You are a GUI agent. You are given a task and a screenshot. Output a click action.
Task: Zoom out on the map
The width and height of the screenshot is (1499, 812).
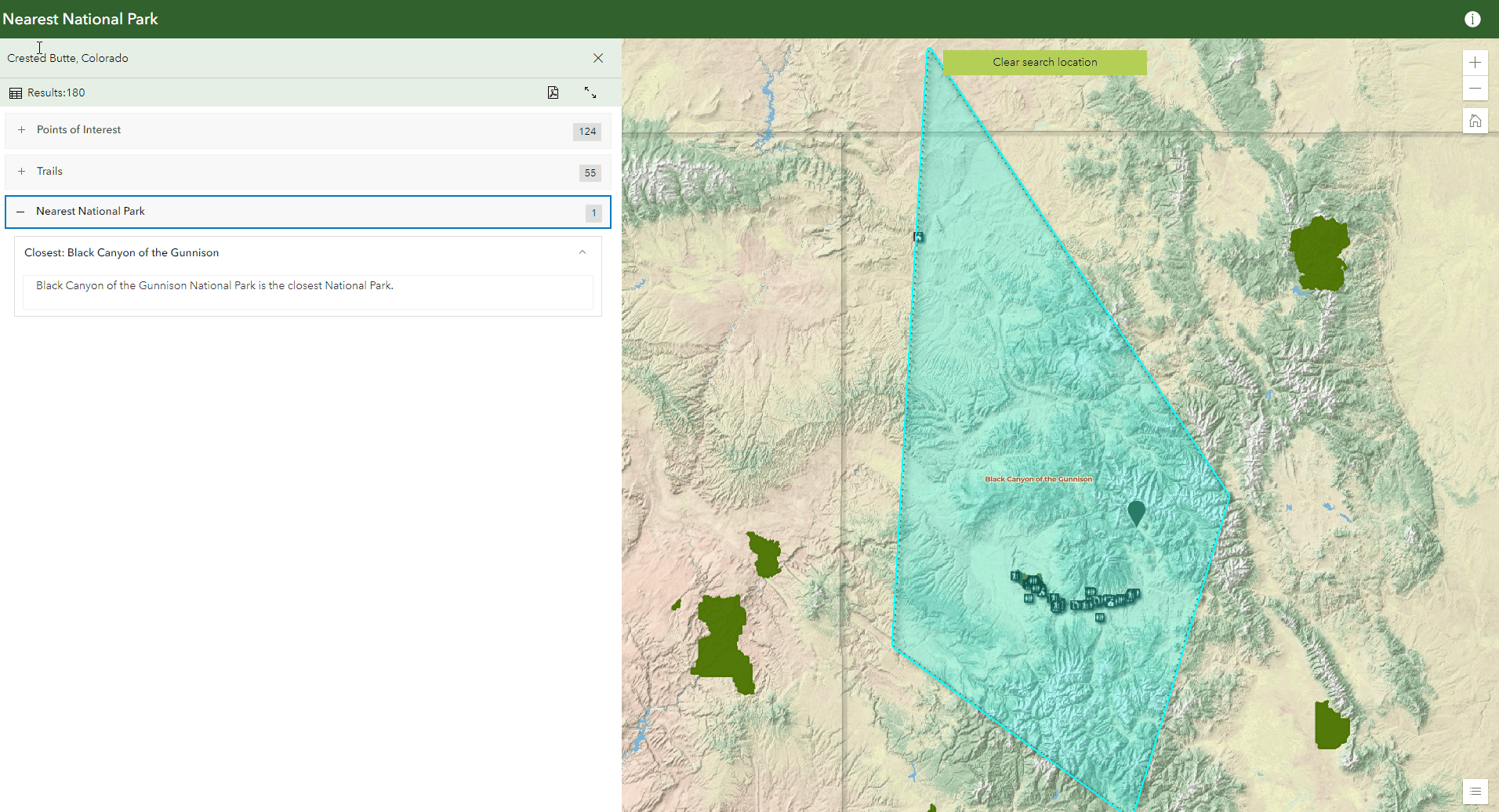coord(1475,89)
